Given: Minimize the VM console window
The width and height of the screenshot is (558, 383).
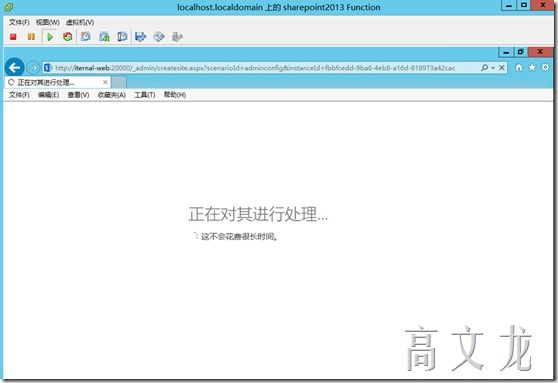Looking at the screenshot, I should 509,5.
